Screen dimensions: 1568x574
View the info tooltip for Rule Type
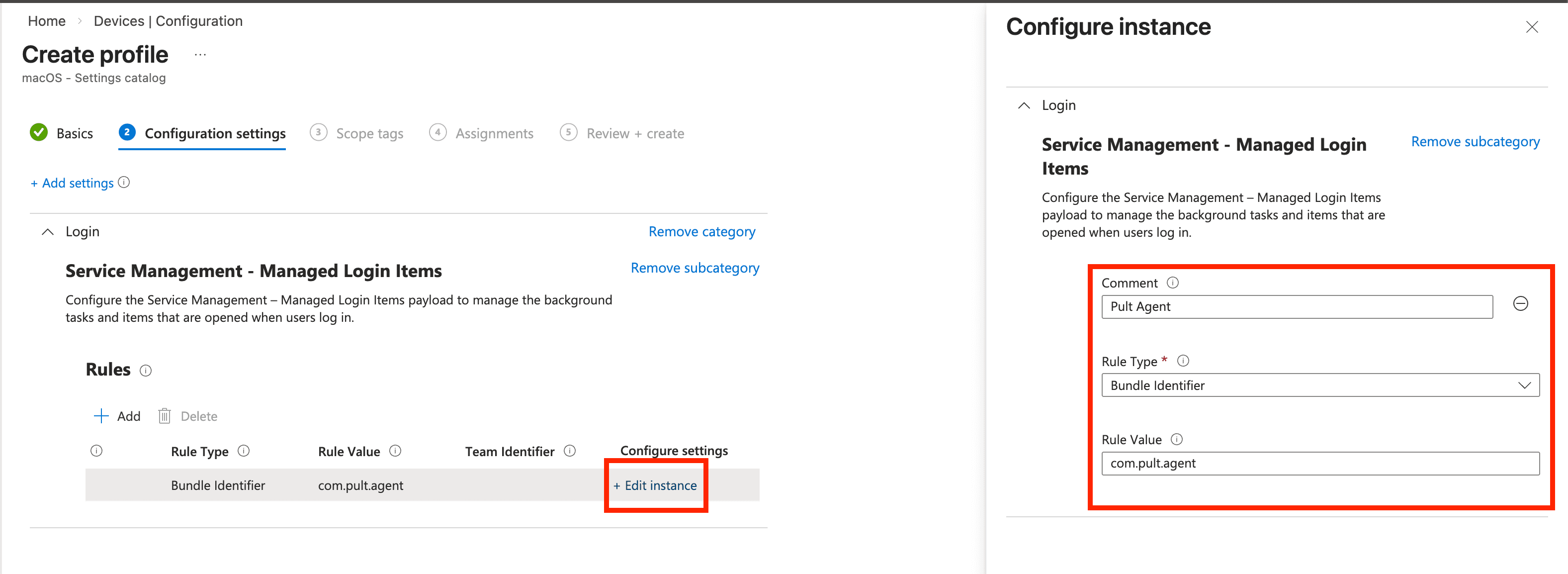pyautogui.click(x=1183, y=360)
